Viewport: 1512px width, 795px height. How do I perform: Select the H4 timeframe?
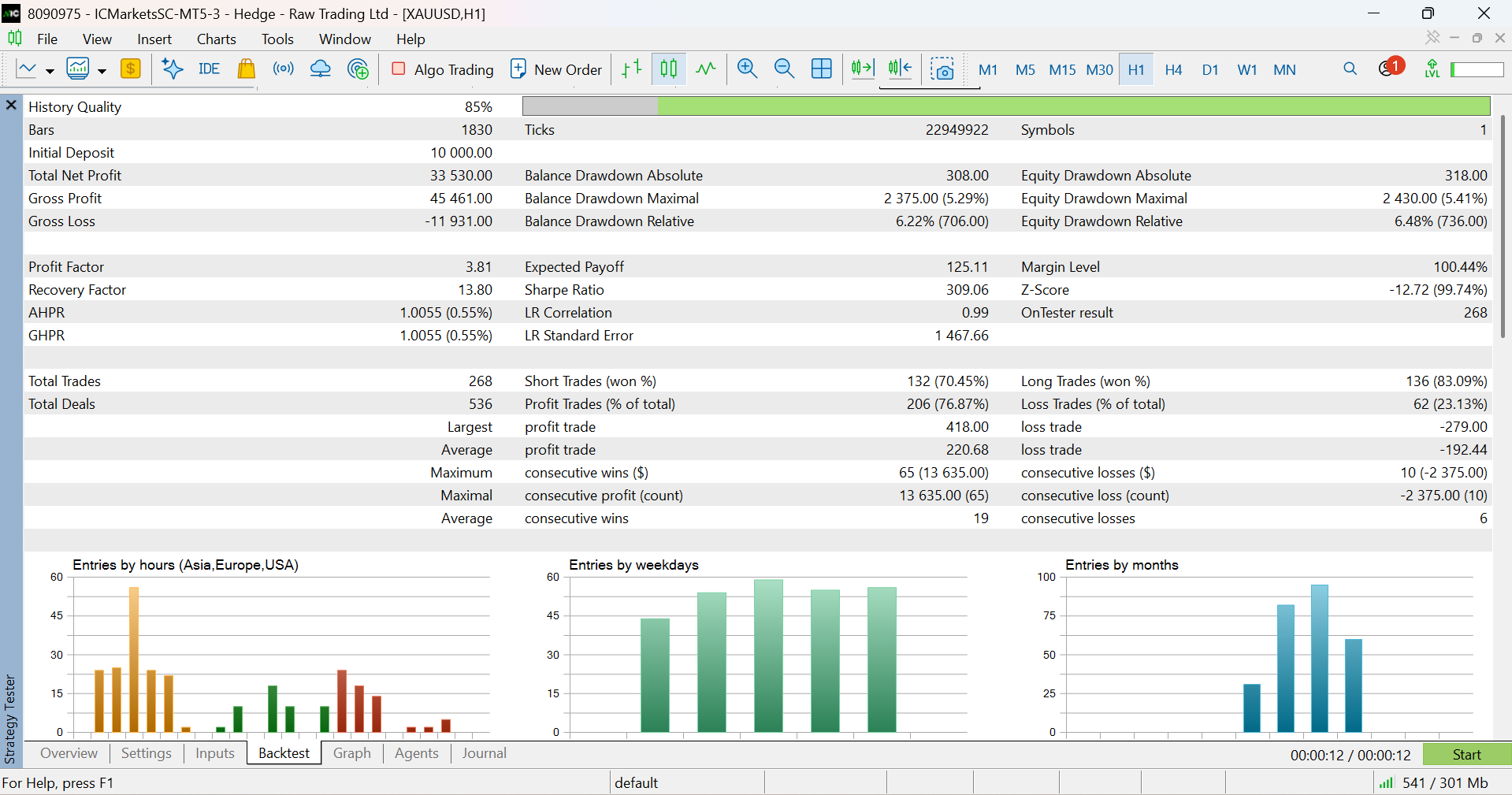(1173, 69)
